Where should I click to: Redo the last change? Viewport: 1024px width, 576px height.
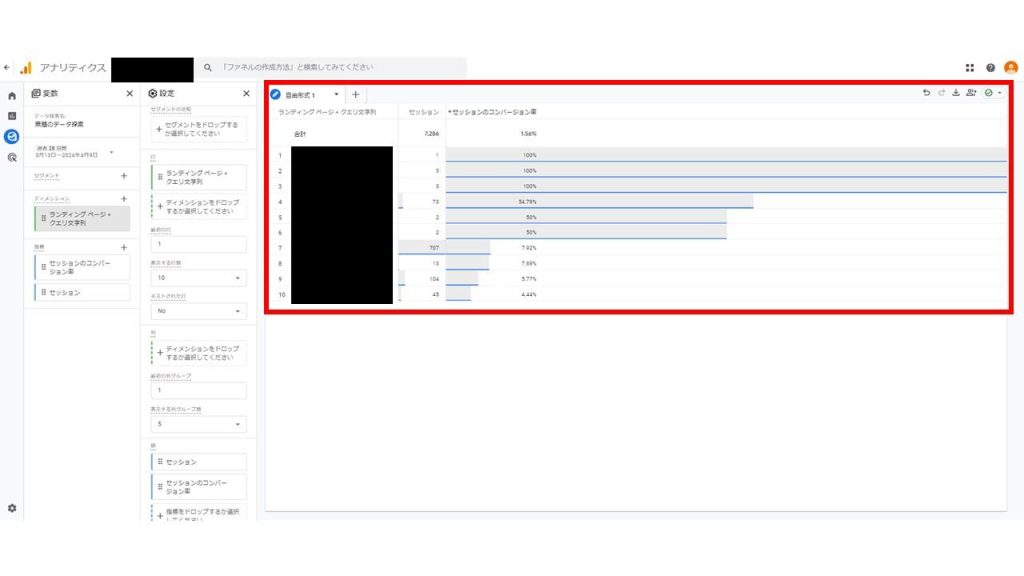941,93
